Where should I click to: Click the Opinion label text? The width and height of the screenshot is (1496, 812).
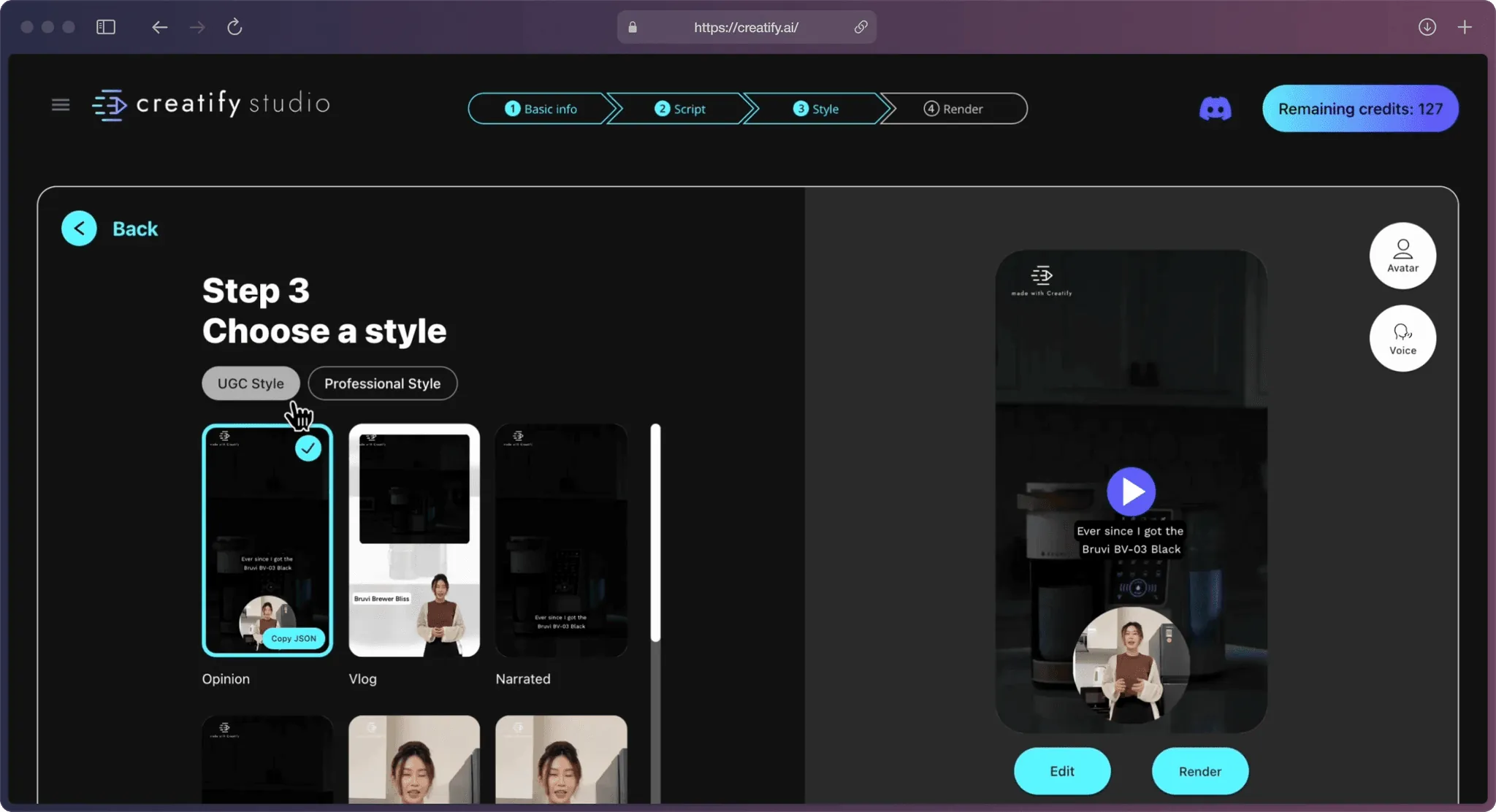click(x=226, y=679)
